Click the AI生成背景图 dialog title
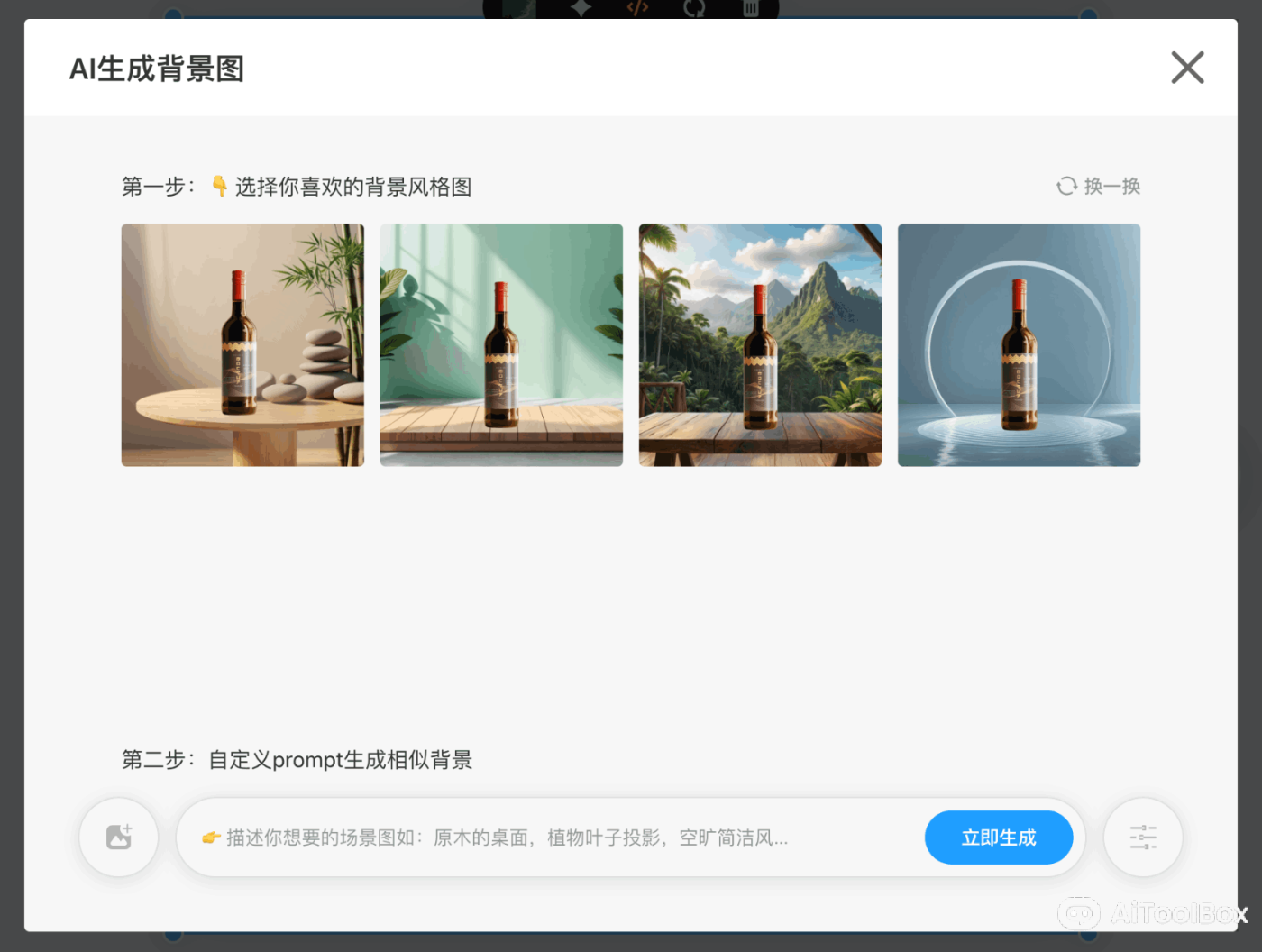 [x=155, y=68]
